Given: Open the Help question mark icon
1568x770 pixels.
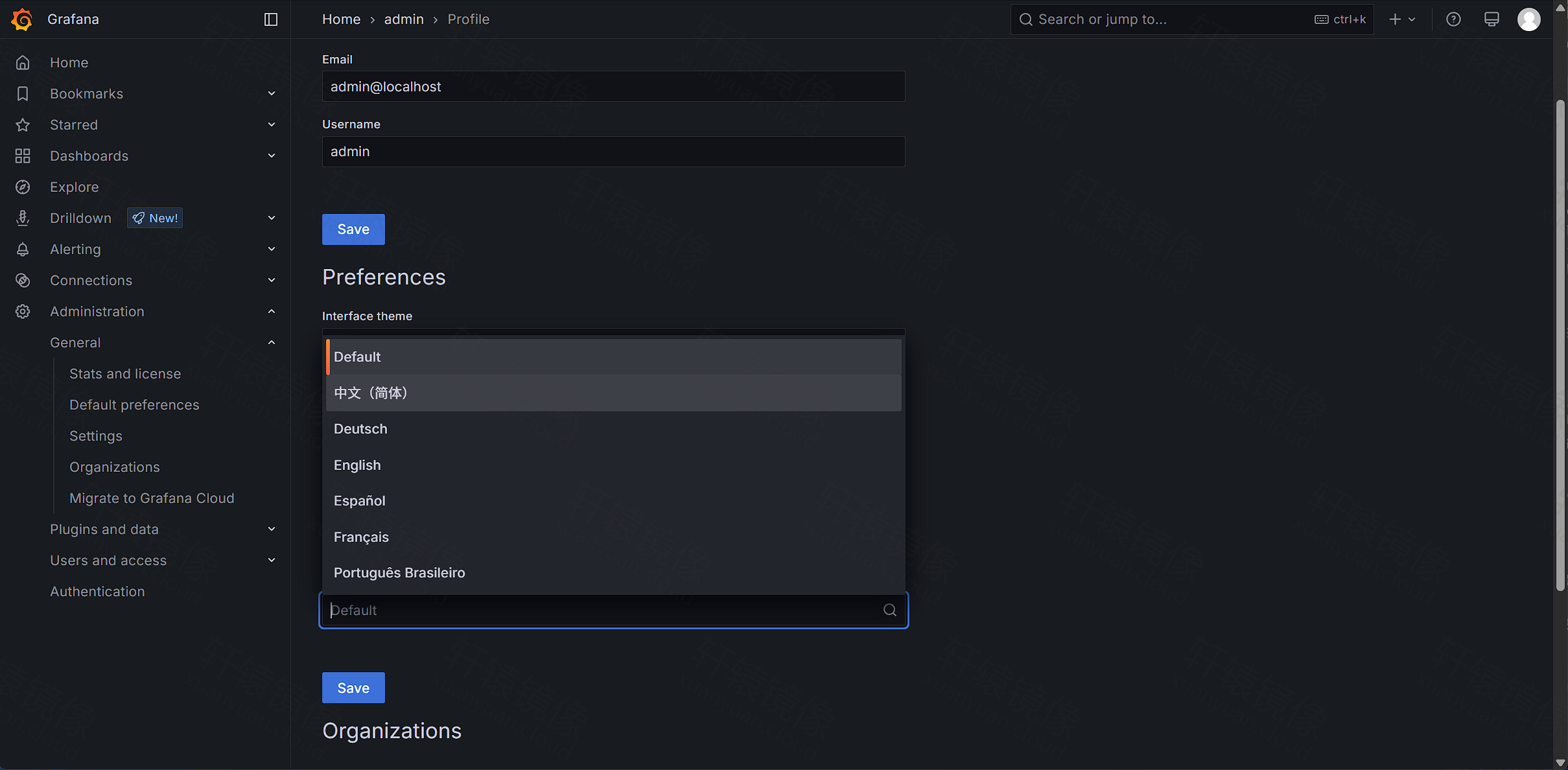Looking at the screenshot, I should coord(1453,19).
